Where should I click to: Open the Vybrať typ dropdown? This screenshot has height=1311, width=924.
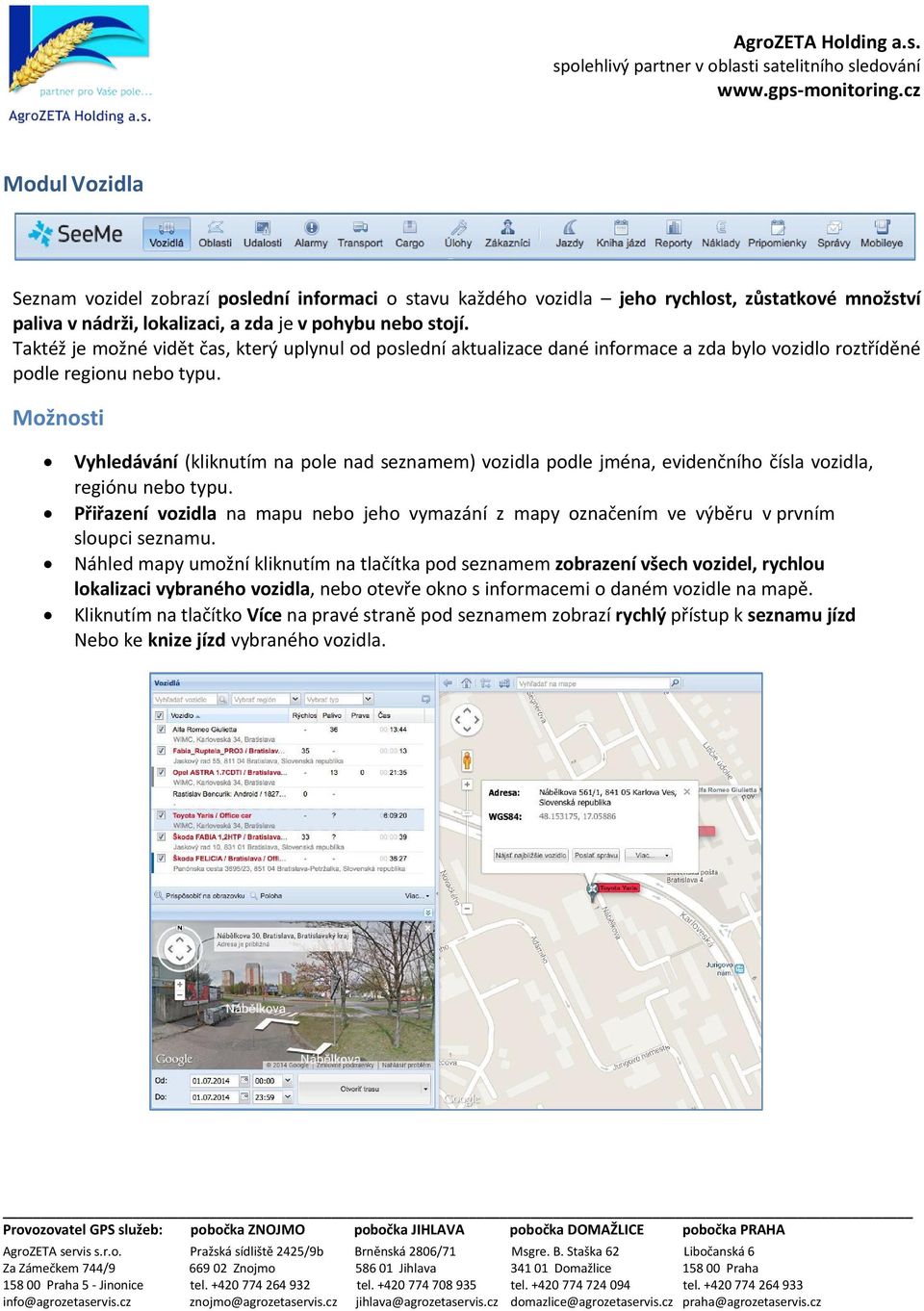pos(367,699)
